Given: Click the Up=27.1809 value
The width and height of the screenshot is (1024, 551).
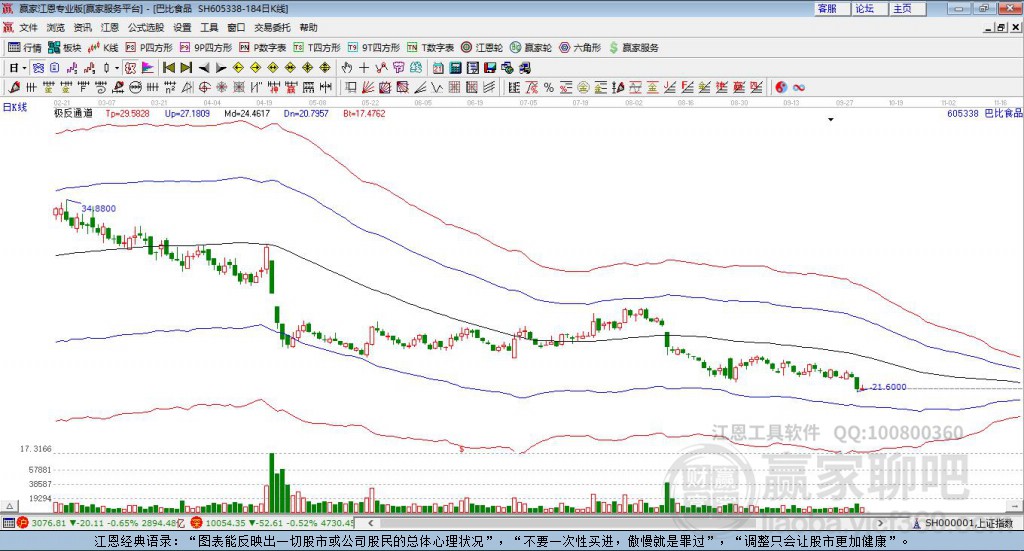Looking at the screenshot, I should [187, 114].
